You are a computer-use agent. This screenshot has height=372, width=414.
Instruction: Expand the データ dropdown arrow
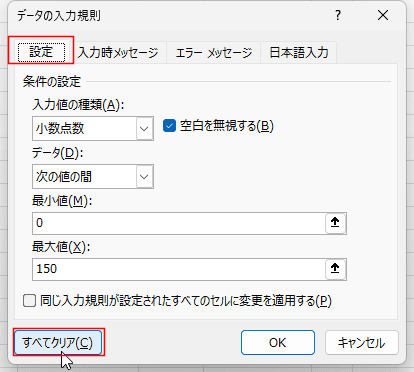(x=144, y=176)
